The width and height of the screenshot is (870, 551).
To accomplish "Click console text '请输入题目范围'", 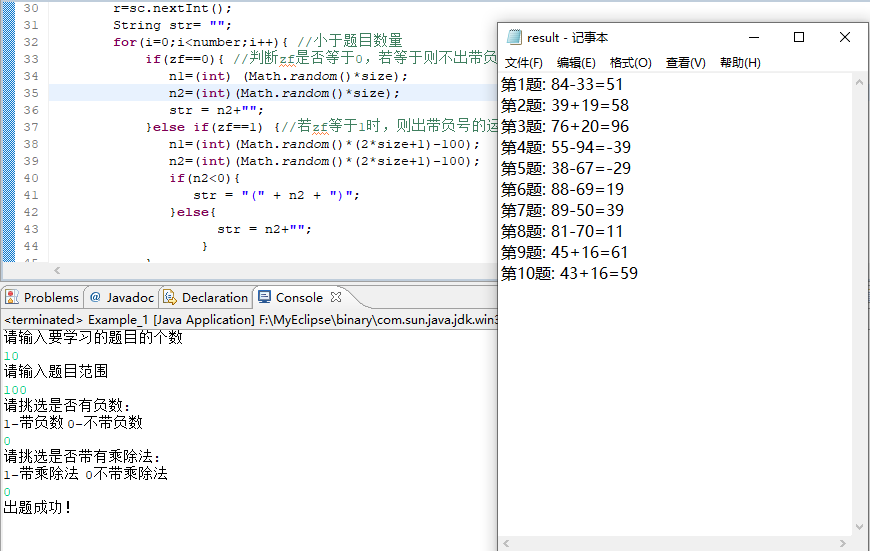I will click(55, 371).
